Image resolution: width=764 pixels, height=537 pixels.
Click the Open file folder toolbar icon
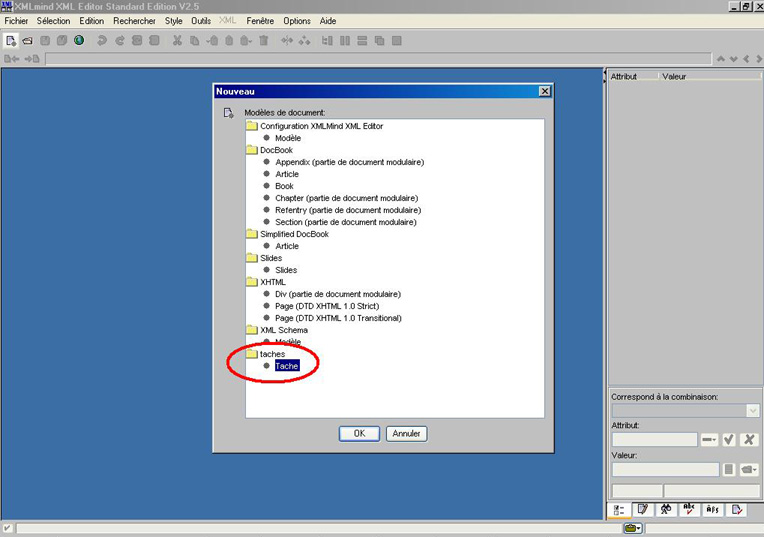28,41
